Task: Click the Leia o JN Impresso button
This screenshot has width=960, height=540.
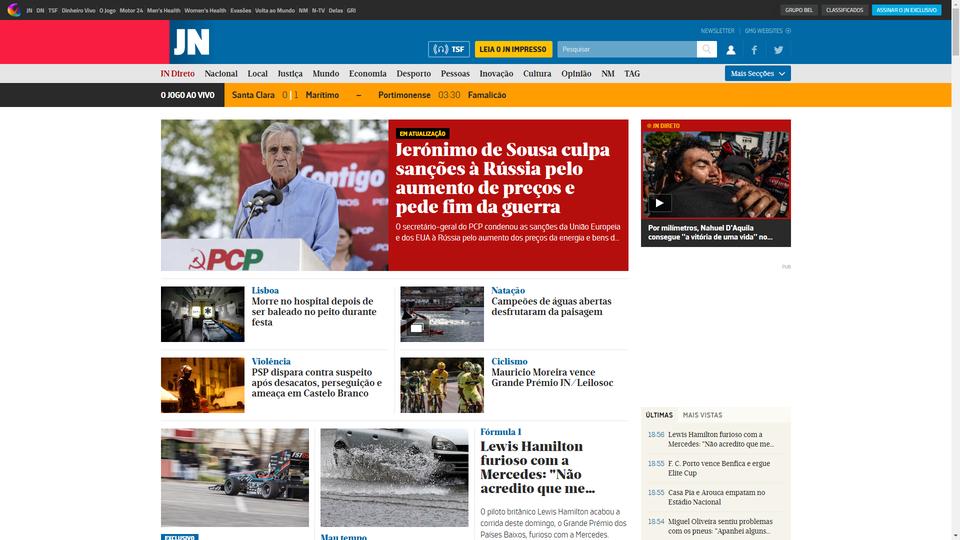Action: (513, 49)
